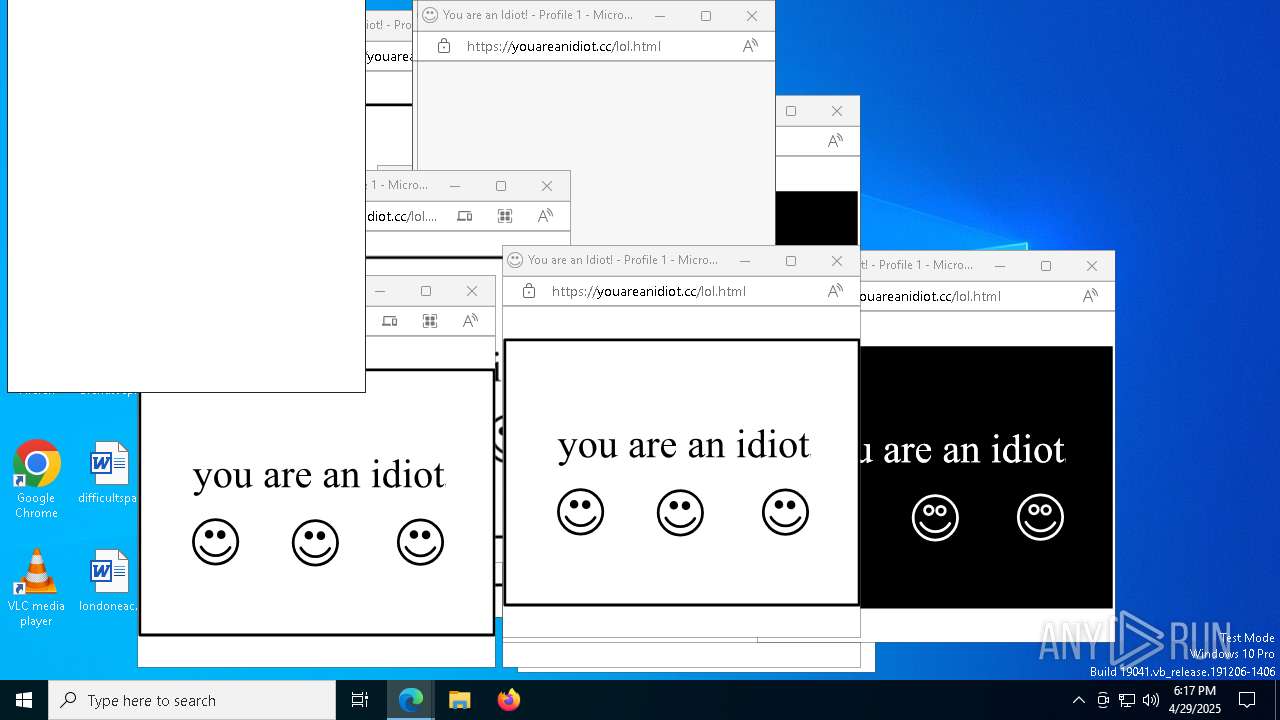Click URL in black-page window address bar
This screenshot has height=720, width=1280.
pos(931,296)
